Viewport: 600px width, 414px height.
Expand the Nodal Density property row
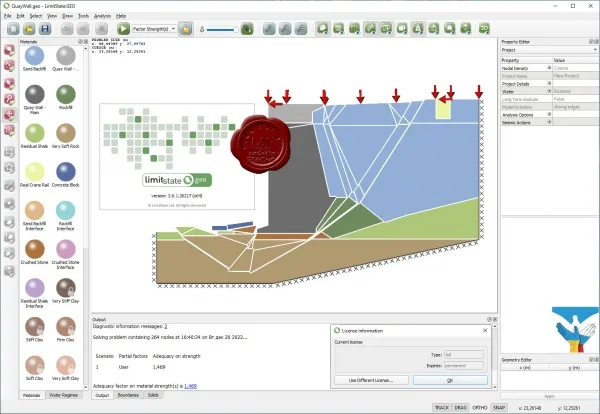(549, 68)
